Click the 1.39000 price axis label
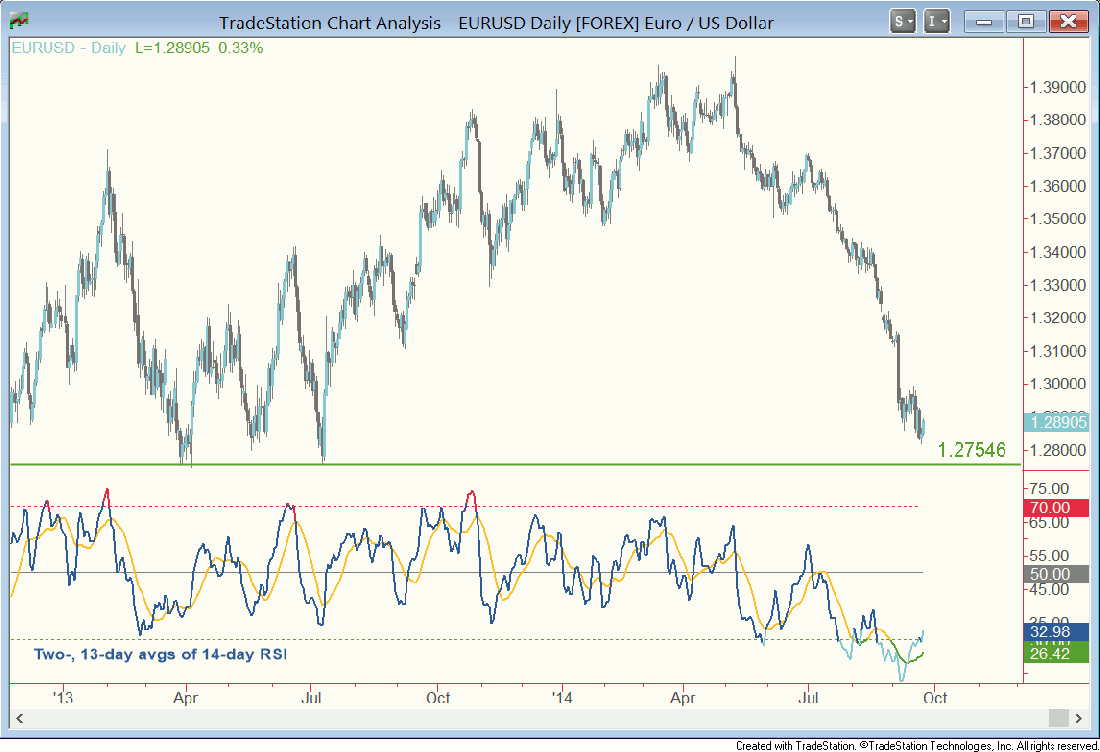This screenshot has height=752, width=1100. pos(1059,87)
